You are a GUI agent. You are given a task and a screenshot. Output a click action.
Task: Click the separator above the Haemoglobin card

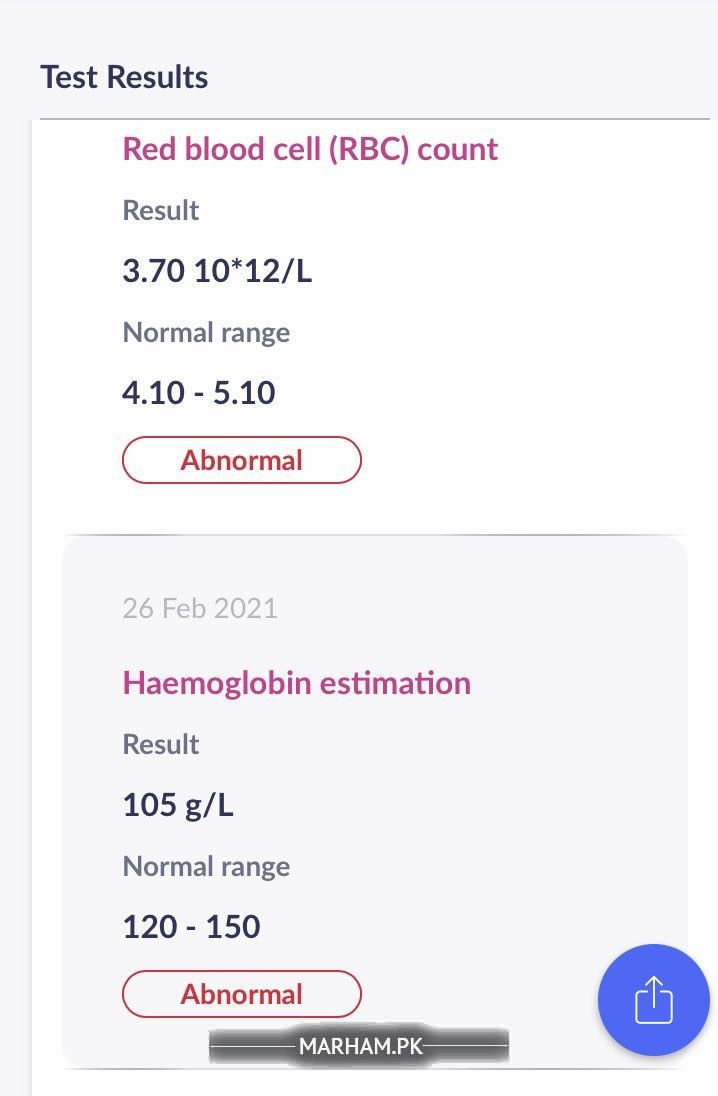(375, 535)
